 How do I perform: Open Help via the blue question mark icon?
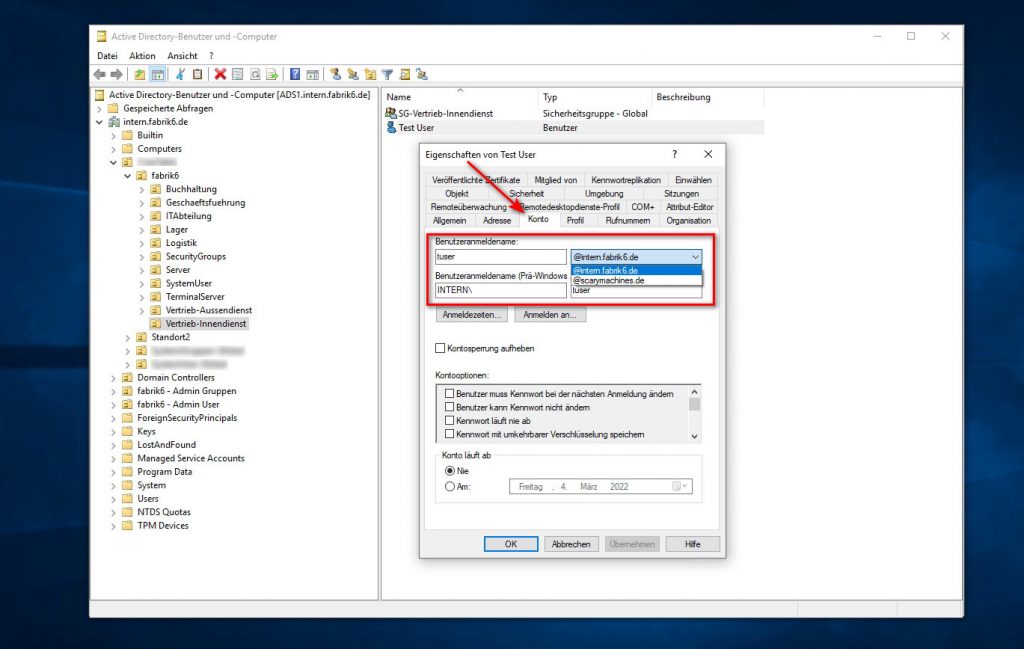pyautogui.click(x=296, y=73)
